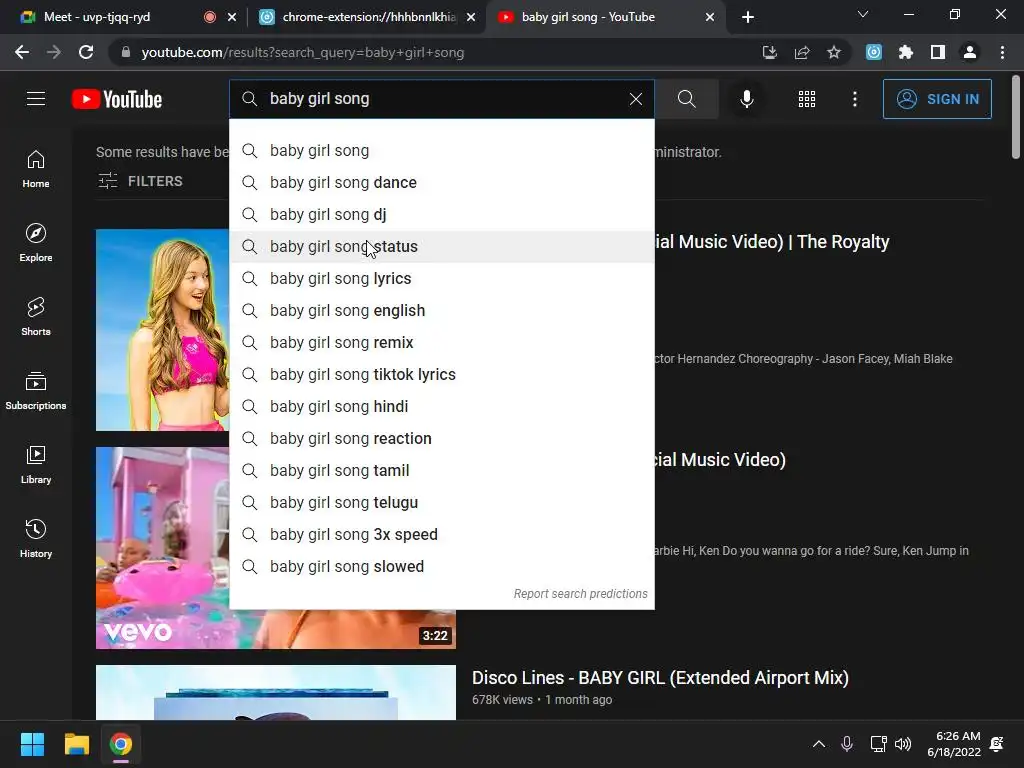
Task: Go back in browser
Action: (x=22, y=52)
